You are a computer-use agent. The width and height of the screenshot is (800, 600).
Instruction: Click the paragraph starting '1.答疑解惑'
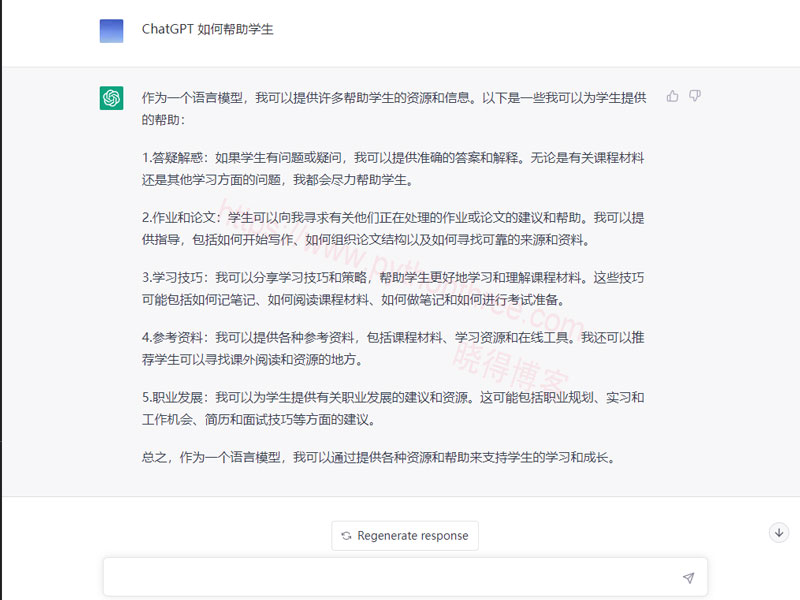(x=393, y=169)
